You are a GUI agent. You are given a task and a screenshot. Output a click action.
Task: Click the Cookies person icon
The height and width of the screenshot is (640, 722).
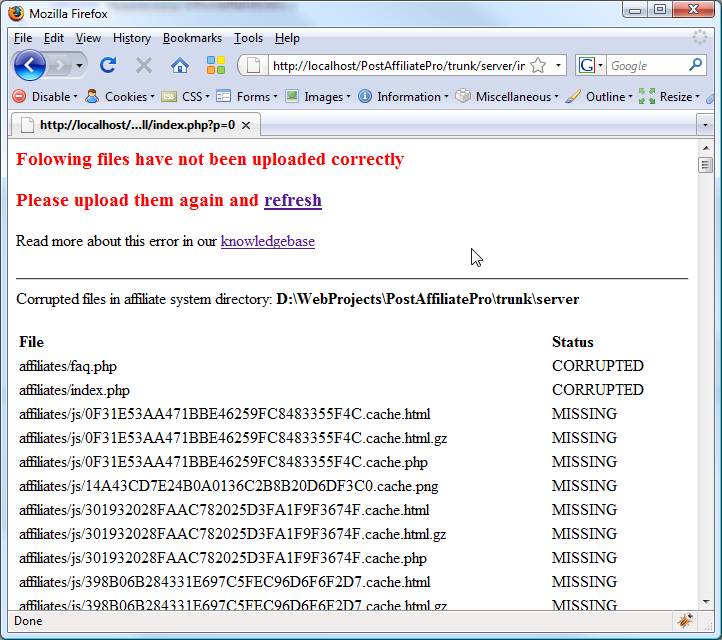pos(92,96)
